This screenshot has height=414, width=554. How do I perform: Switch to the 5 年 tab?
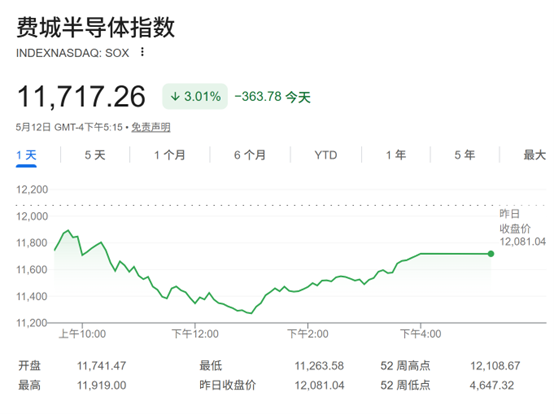465,155
